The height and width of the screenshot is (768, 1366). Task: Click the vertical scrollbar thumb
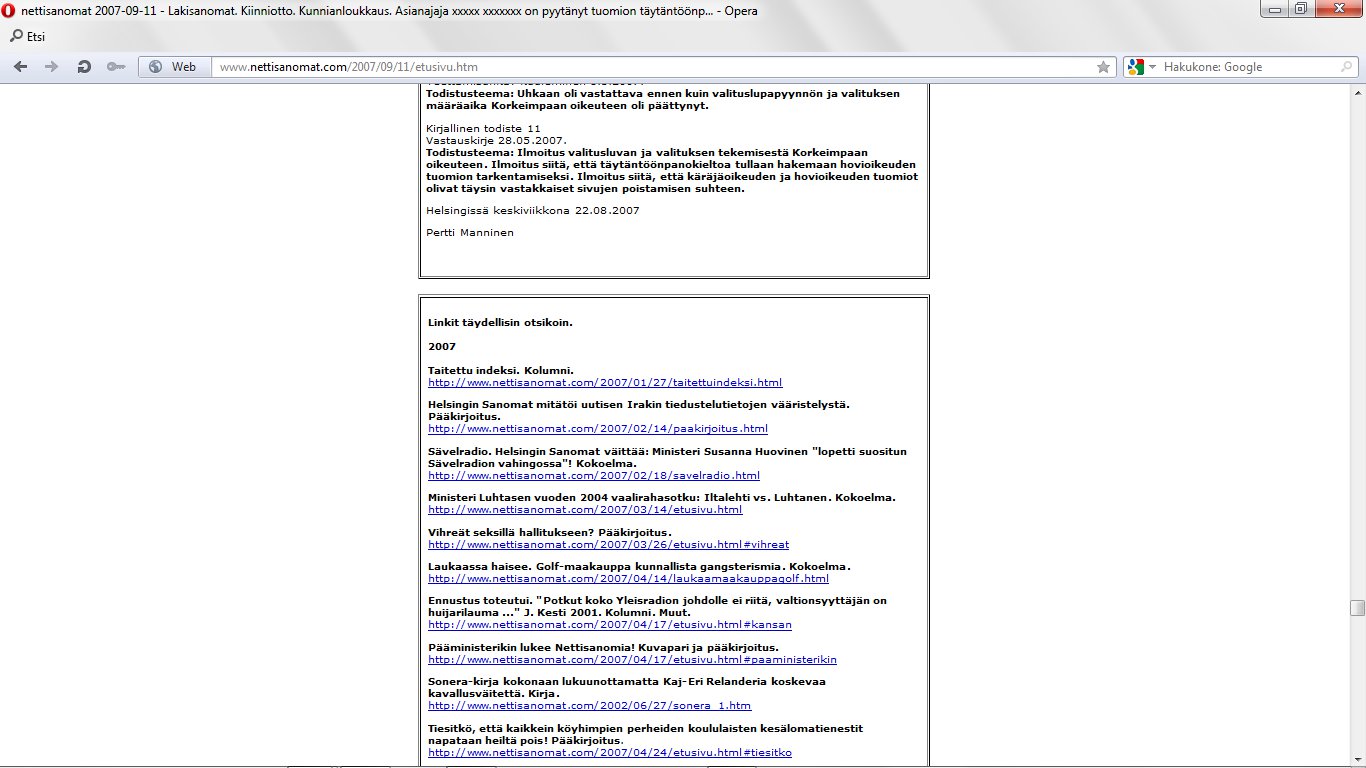pos(1357,608)
